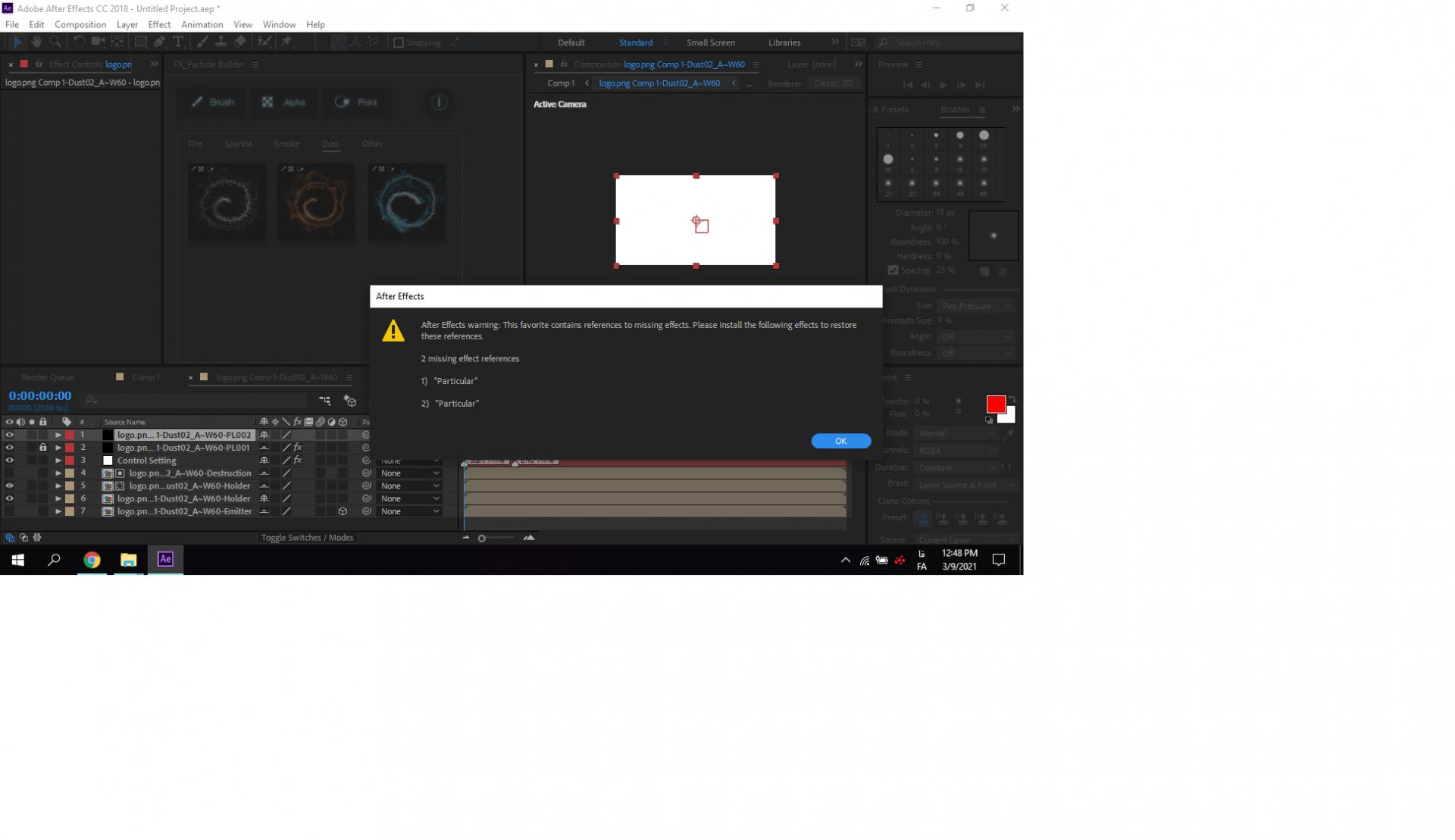Click OK to dismiss missing effects warning
Image resolution: width=1455 pixels, height=840 pixels.
tap(840, 440)
